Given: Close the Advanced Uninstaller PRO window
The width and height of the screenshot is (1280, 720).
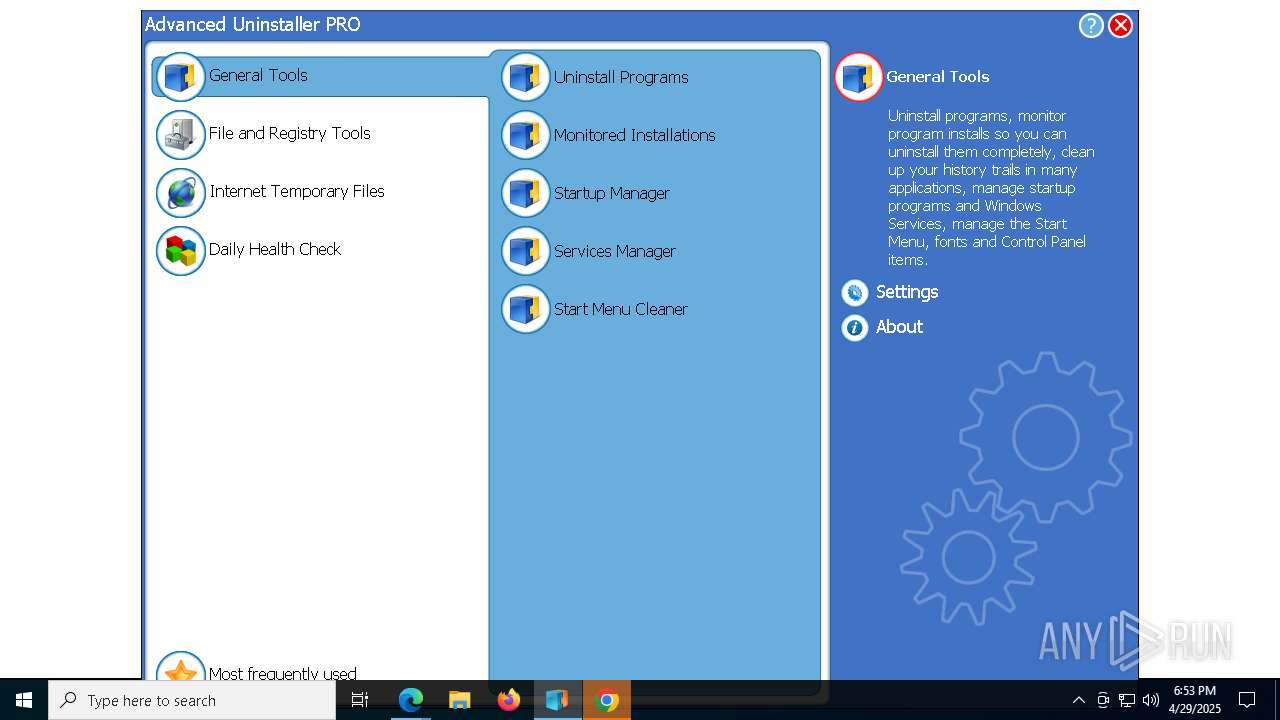Looking at the screenshot, I should (x=1121, y=26).
